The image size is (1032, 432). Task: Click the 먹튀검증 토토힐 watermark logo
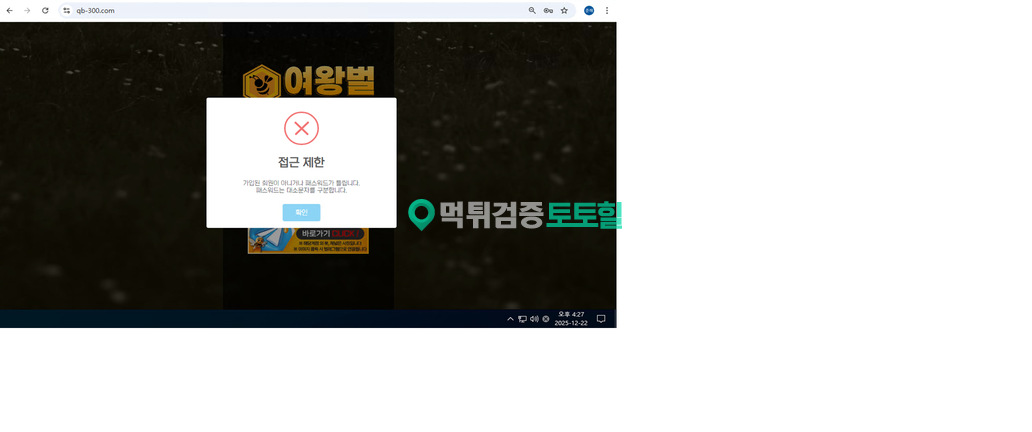point(515,214)
